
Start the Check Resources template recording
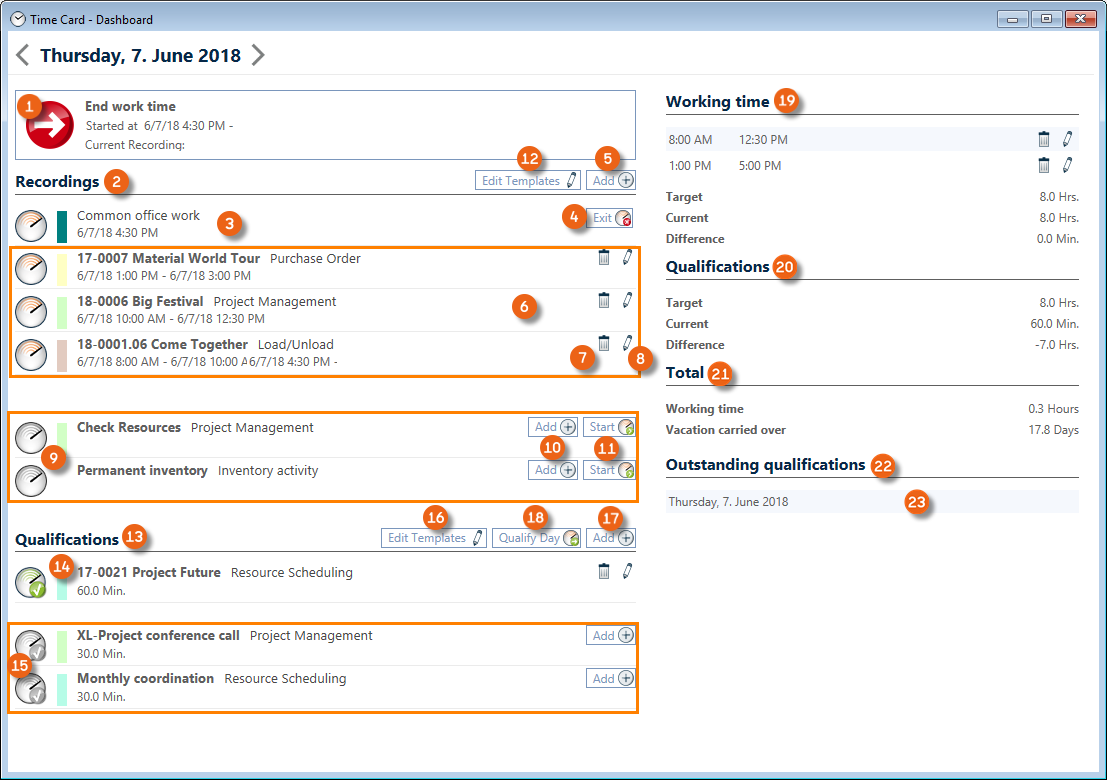point(609,427)
